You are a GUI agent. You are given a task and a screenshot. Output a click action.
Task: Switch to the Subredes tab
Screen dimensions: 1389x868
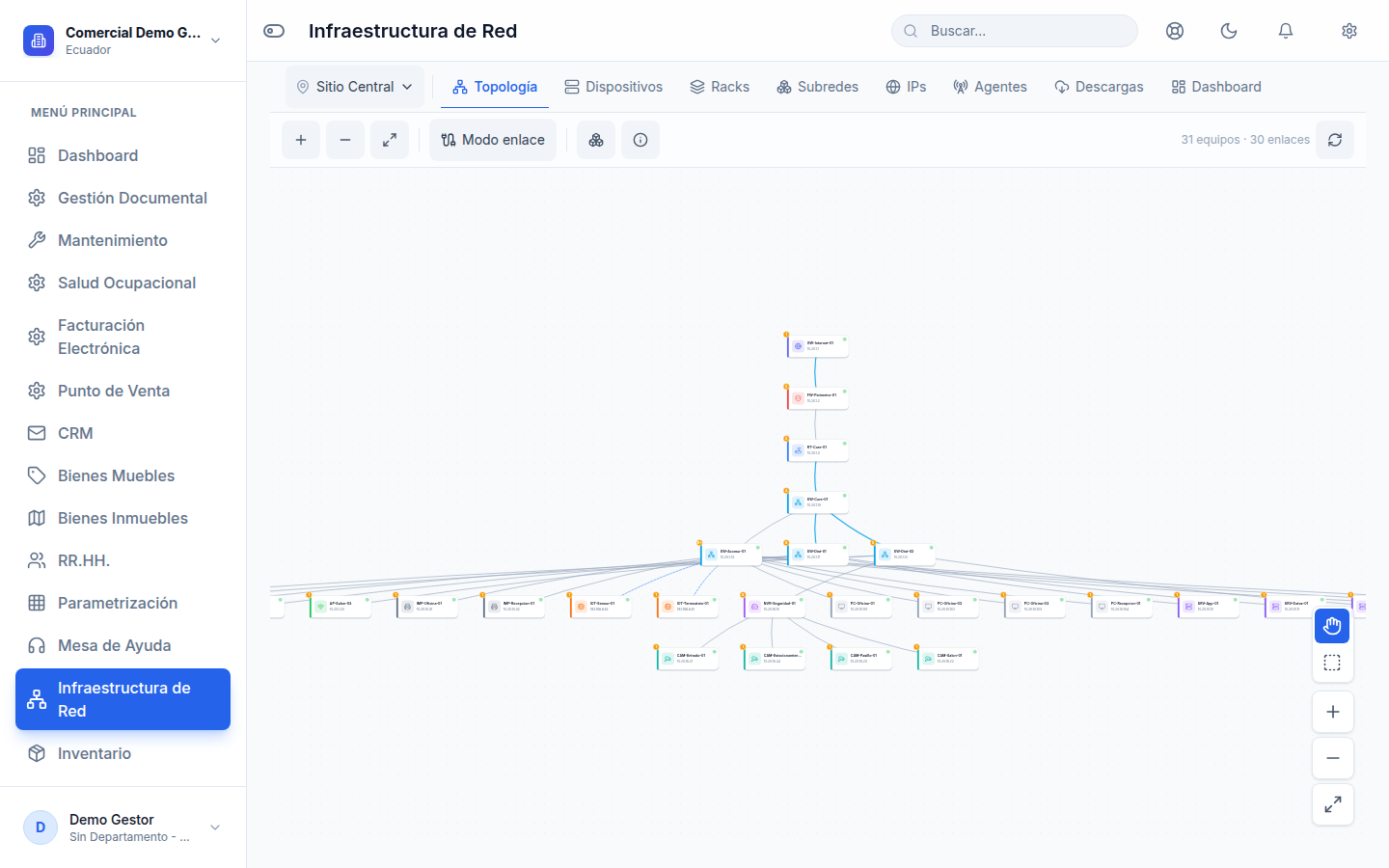tap(818, 87)
